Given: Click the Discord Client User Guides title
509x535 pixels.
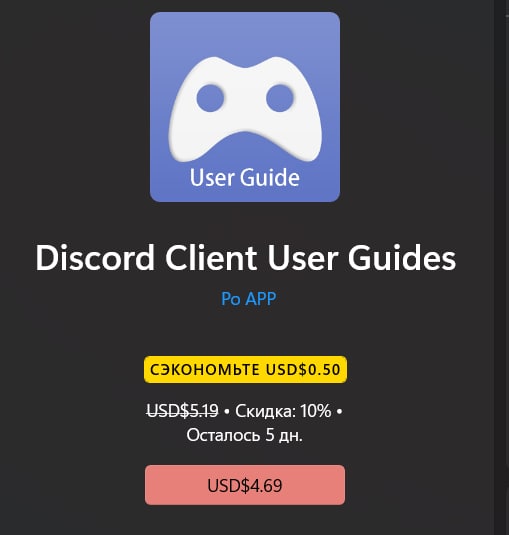Looking at the screenshot, I should (246, 258).
